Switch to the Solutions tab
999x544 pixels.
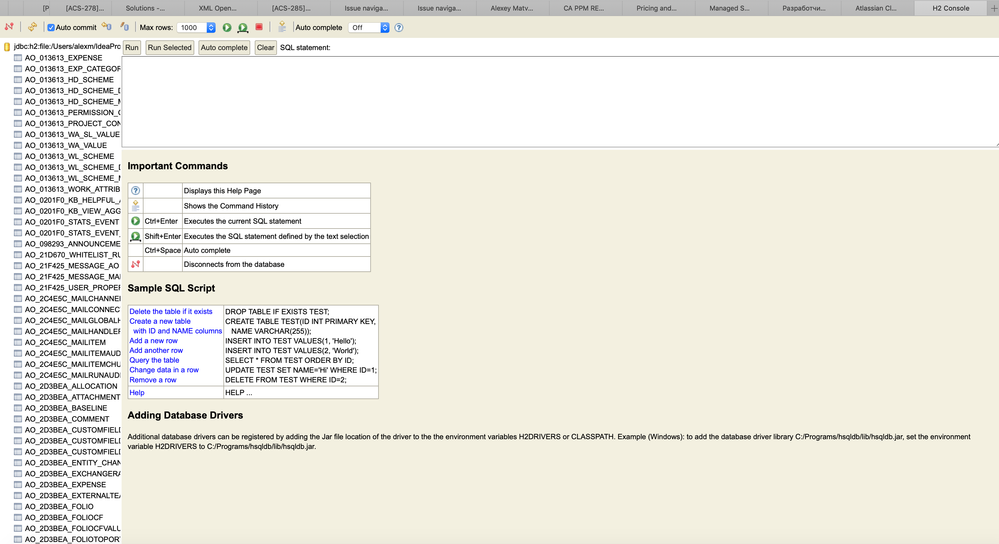[145, 8]
